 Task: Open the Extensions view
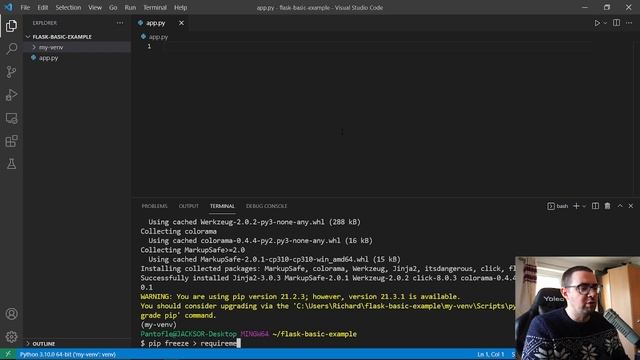tap(11, 141)
